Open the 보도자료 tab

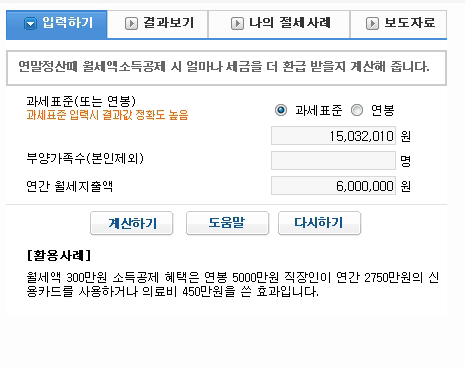[399, 24]
